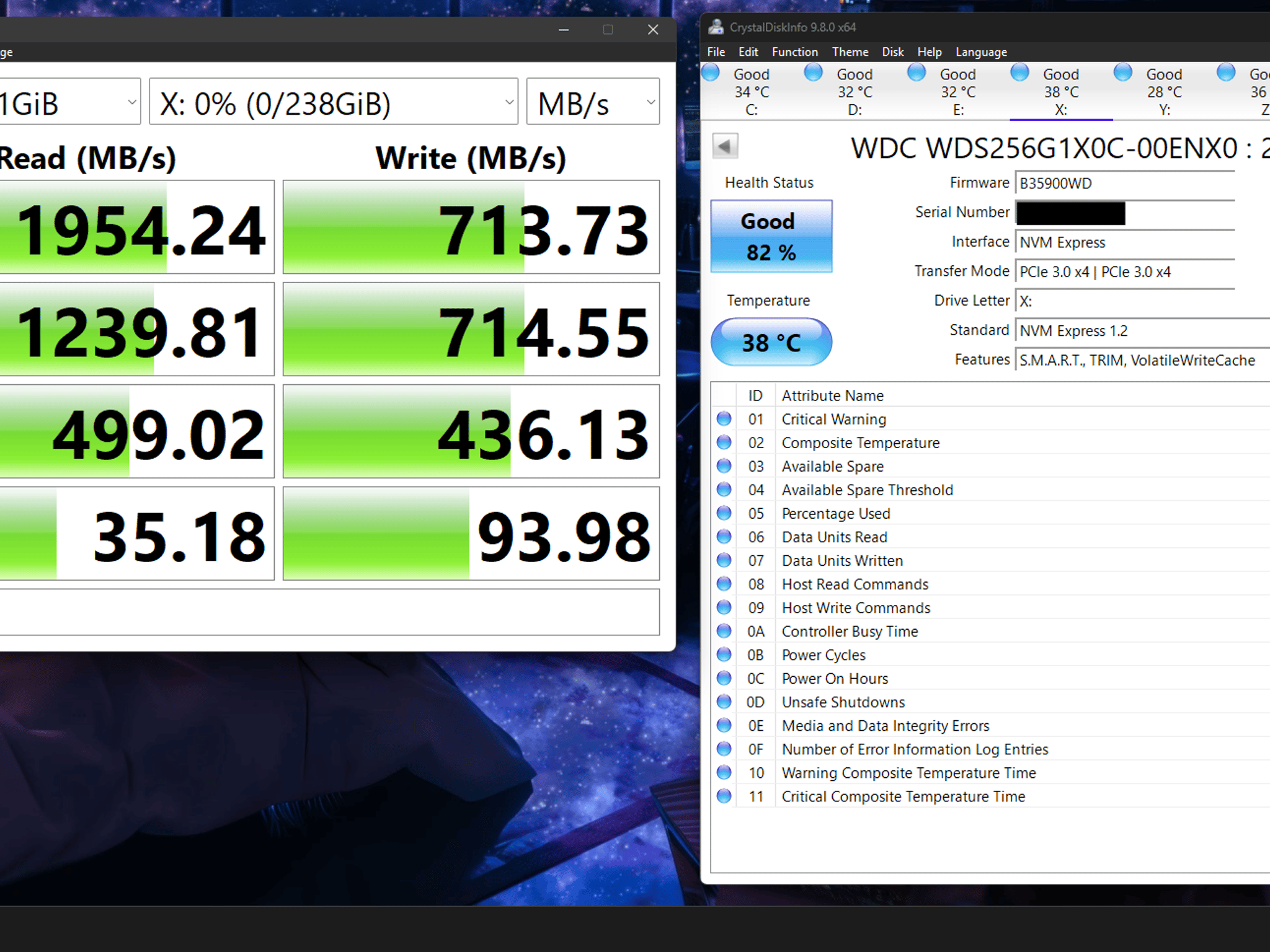Select the Percentage Used attribute row
The height and width of the screenshot is (952, 1270).
tap(991, 513)
